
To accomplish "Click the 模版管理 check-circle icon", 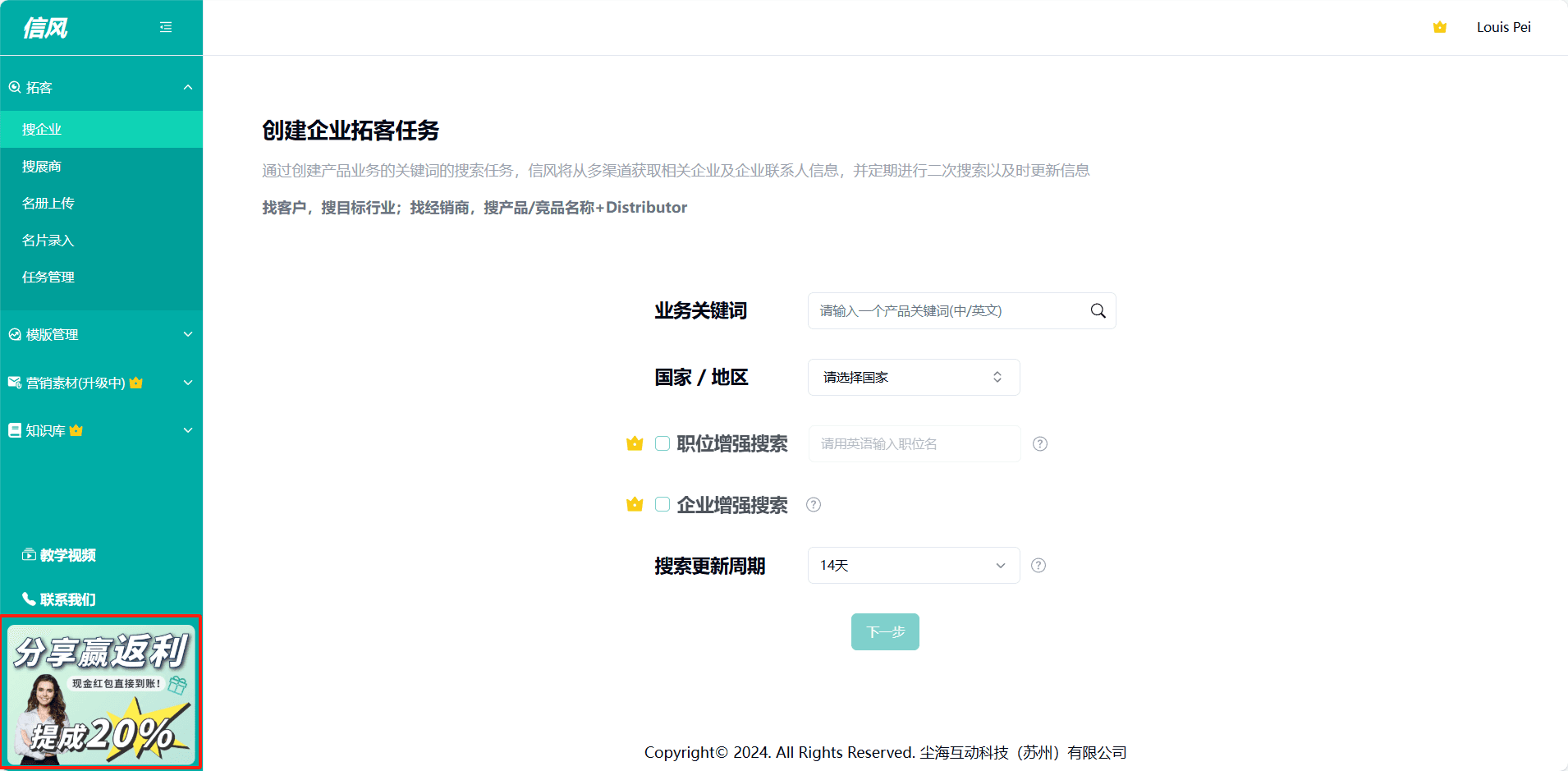I will (x=15, y=334).
